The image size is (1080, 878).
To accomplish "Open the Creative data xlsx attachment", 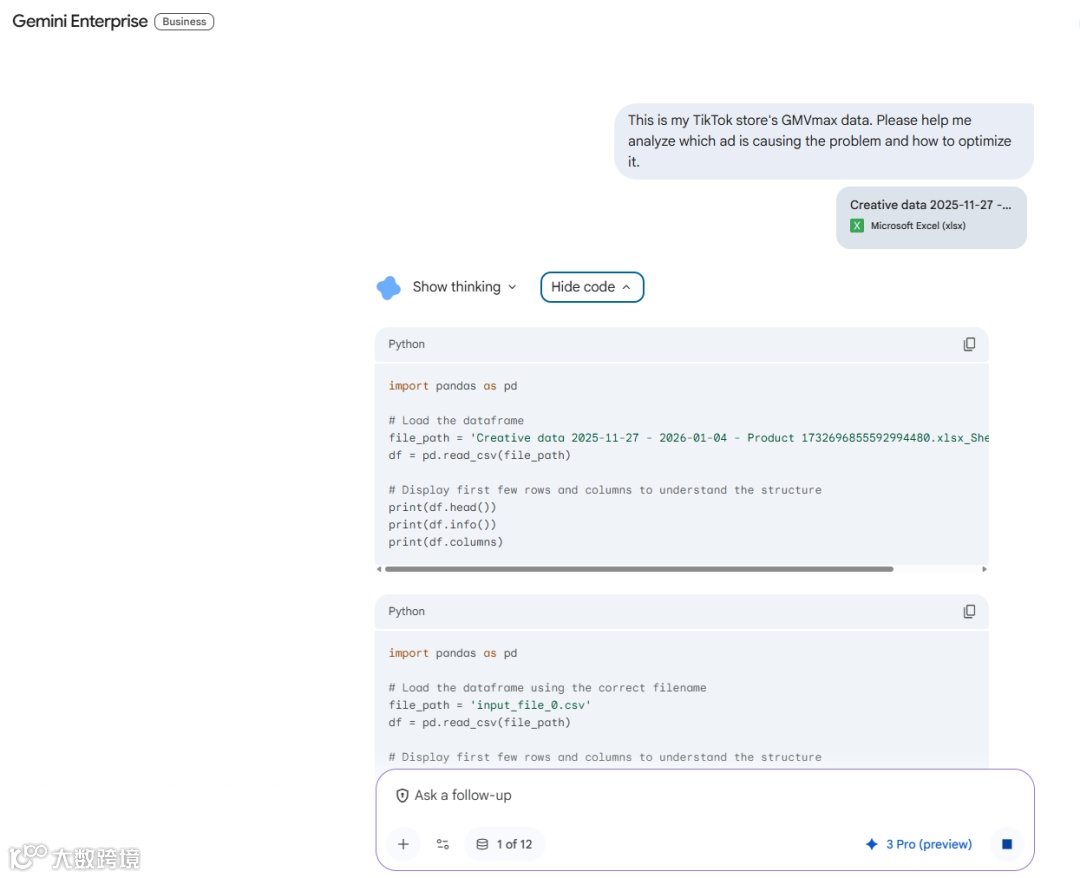I will pos(931,218).
